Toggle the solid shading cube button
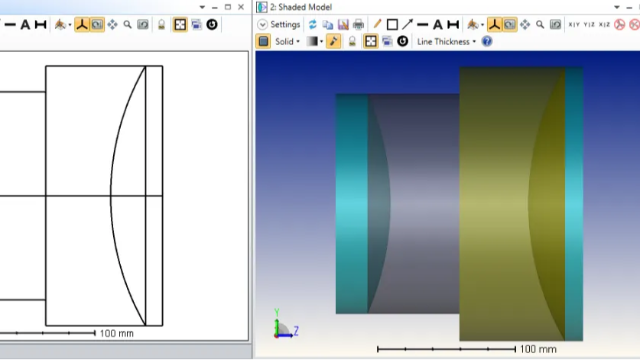The height and width of the screenshot is (360, 640). coord(263,41)
